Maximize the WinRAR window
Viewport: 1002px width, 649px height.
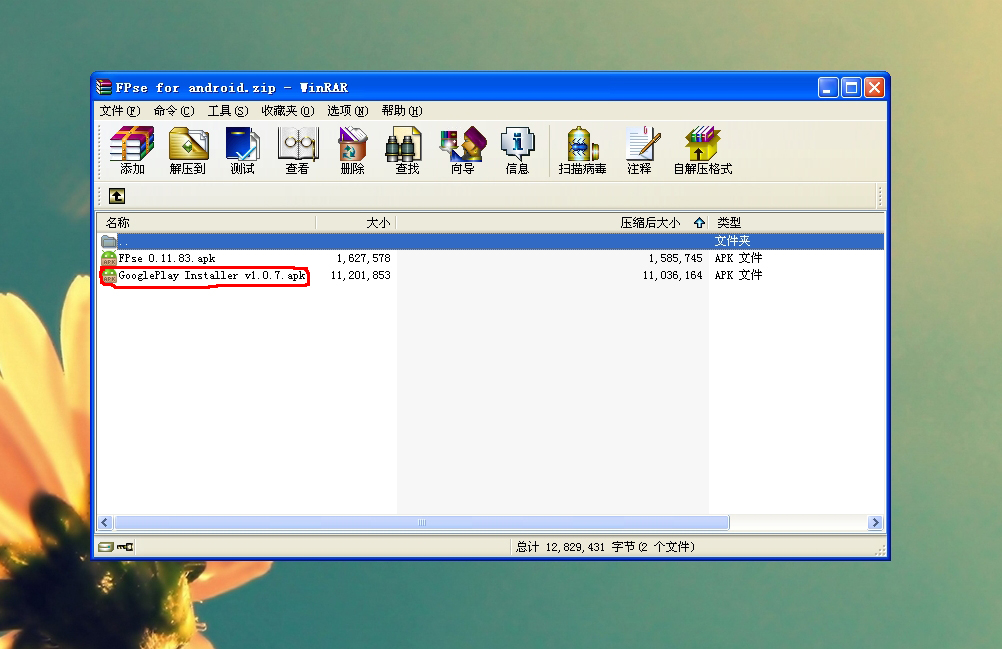[851, 88]
